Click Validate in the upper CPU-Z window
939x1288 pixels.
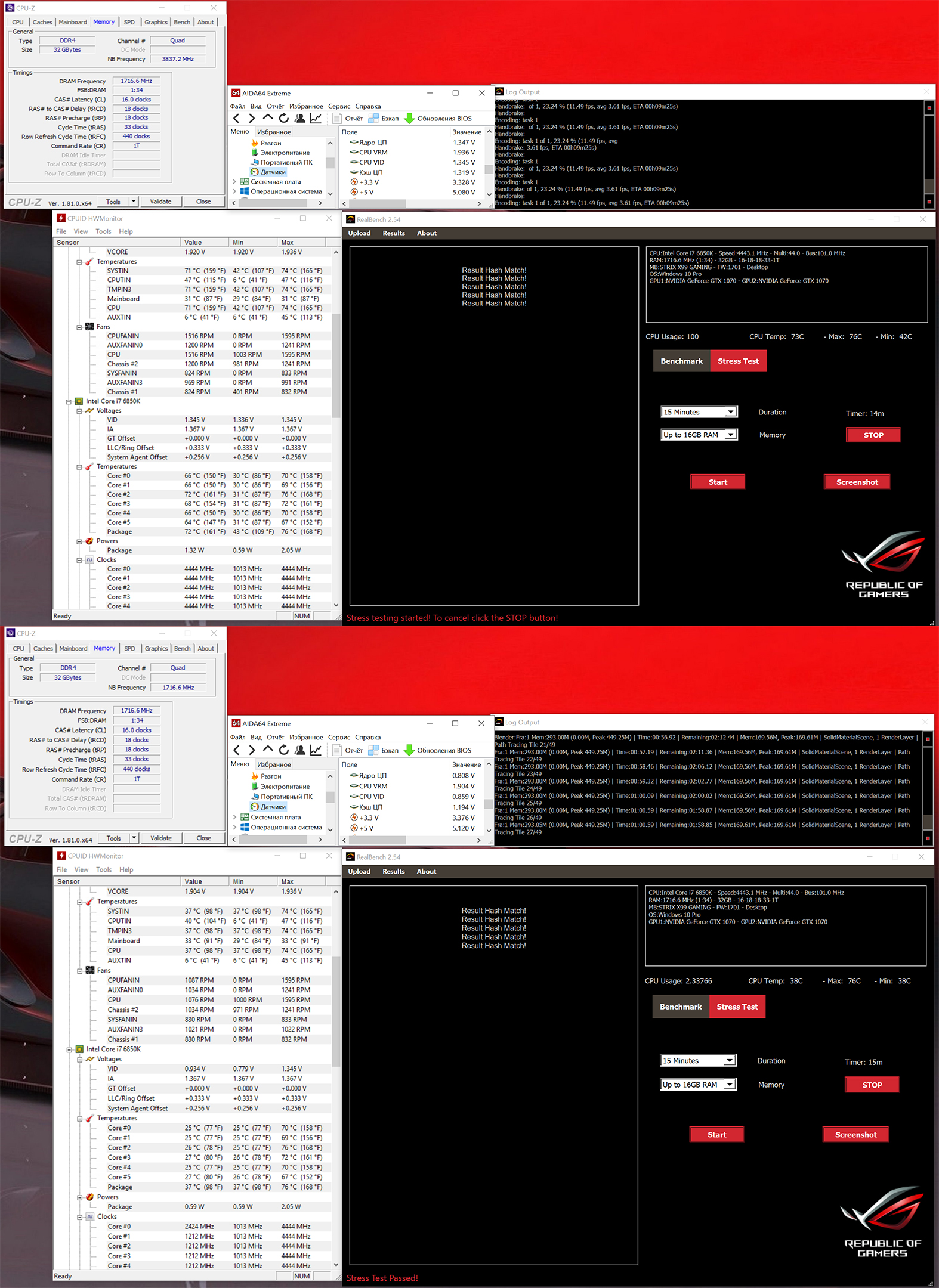[x=160, y=202]
